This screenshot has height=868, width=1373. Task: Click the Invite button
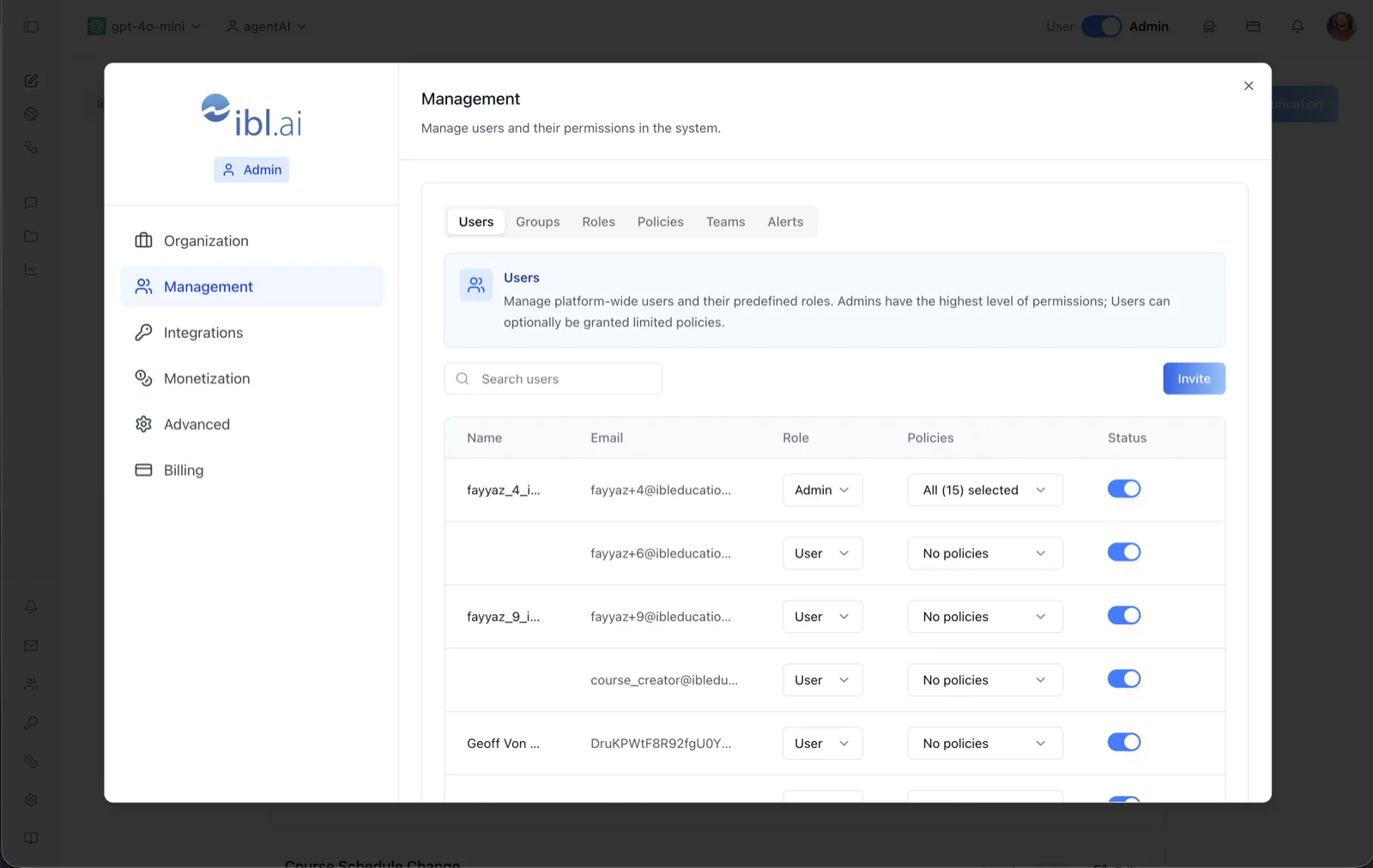[1194, 378]
